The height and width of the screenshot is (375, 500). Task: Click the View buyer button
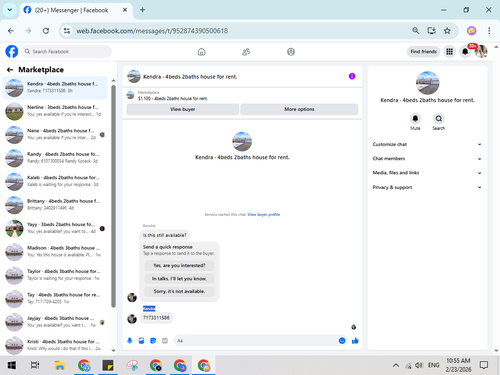click(183, 109)
